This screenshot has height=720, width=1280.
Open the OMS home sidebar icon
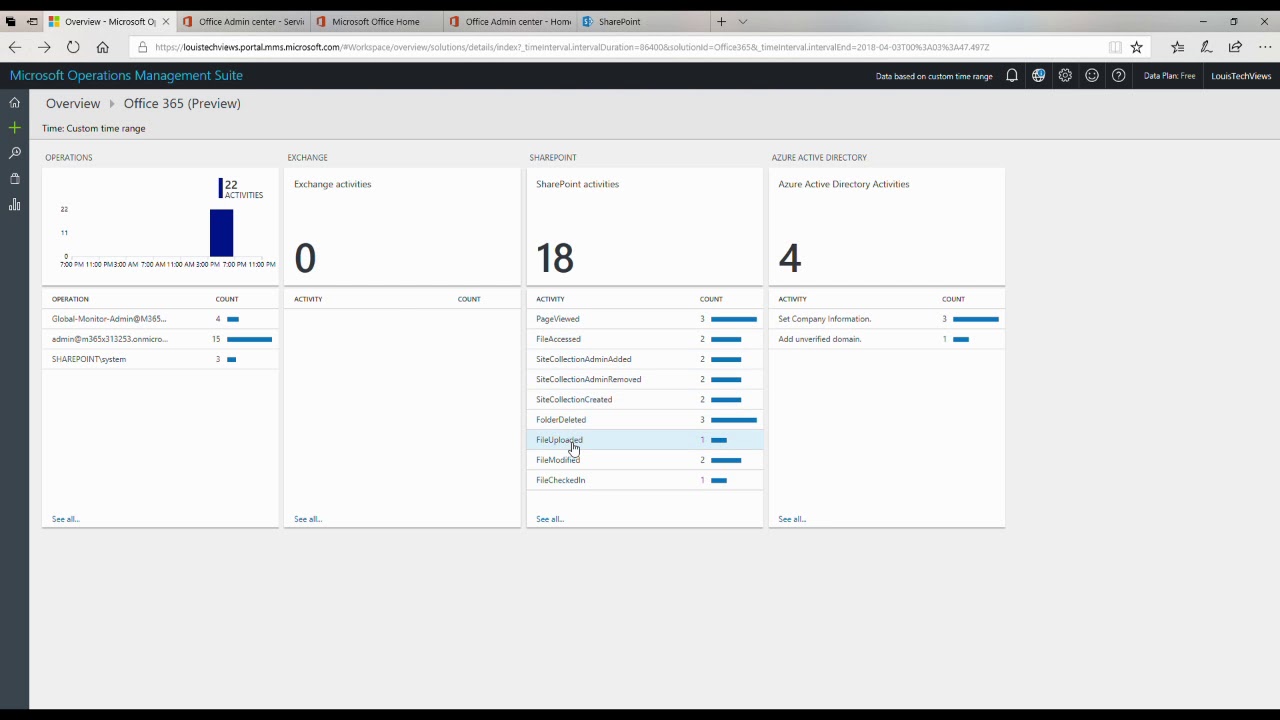pos(14,102)
